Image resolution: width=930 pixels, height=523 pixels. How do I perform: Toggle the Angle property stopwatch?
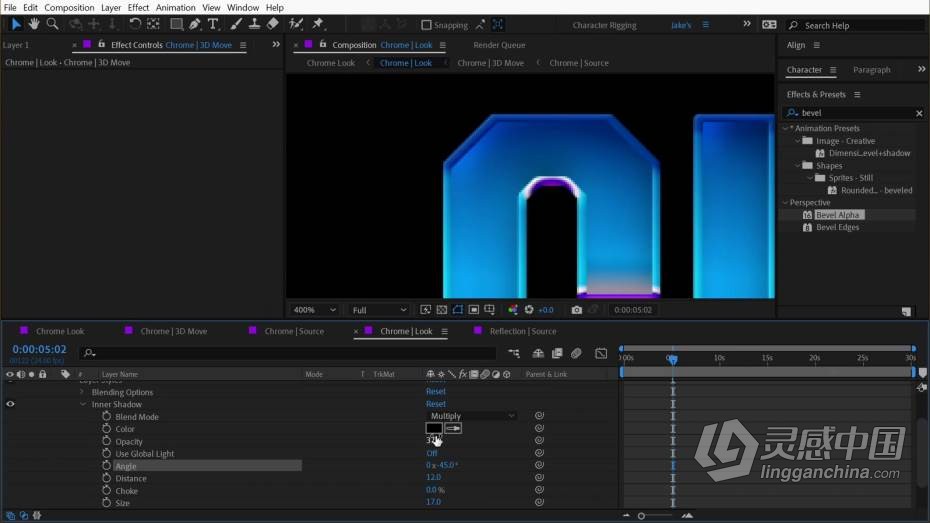pos(107,465)
